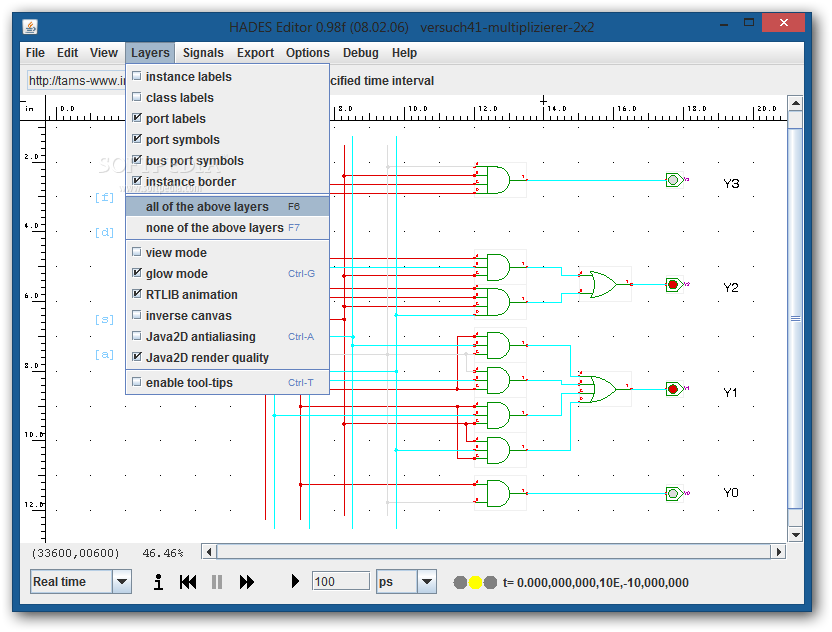832x632 pixels.
Task: Open the View menu
Action: pyautogui.click(x=103, y=53)
